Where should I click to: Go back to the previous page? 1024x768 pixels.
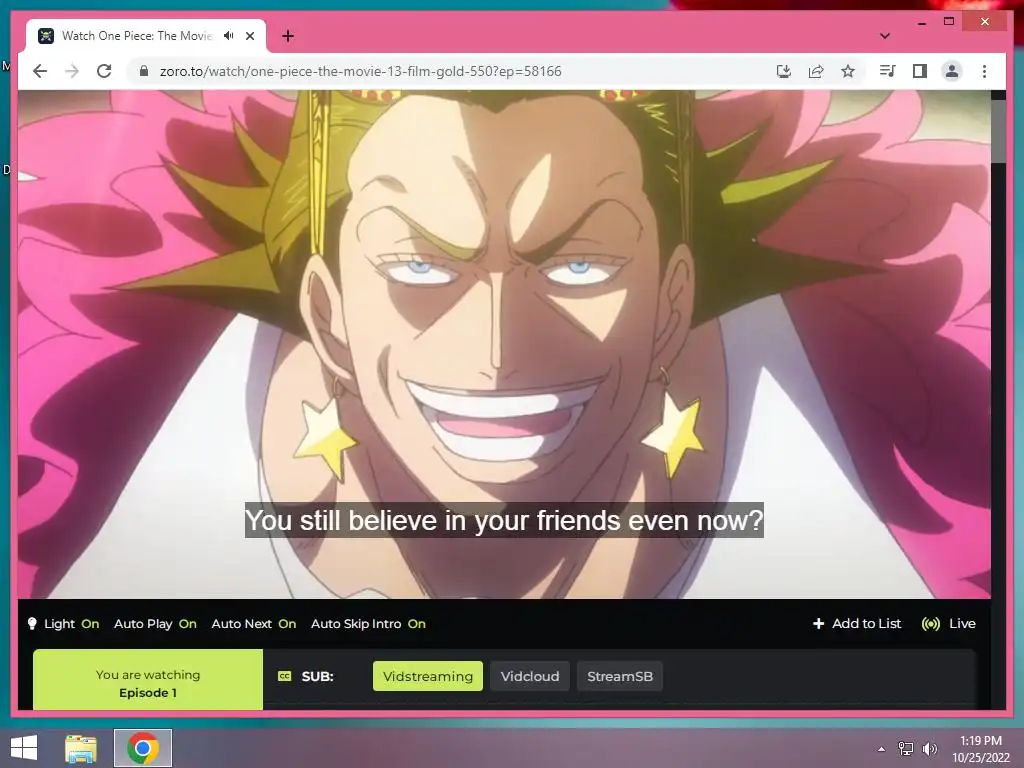[40, 71]
